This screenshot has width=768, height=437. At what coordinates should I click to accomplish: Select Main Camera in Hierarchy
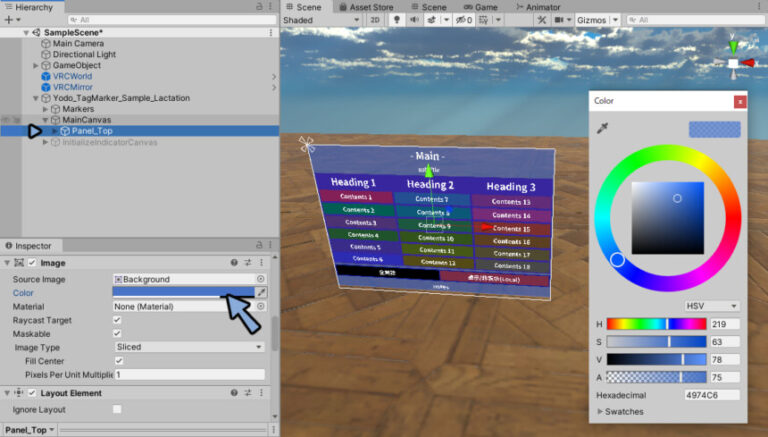tap(78, 43)
